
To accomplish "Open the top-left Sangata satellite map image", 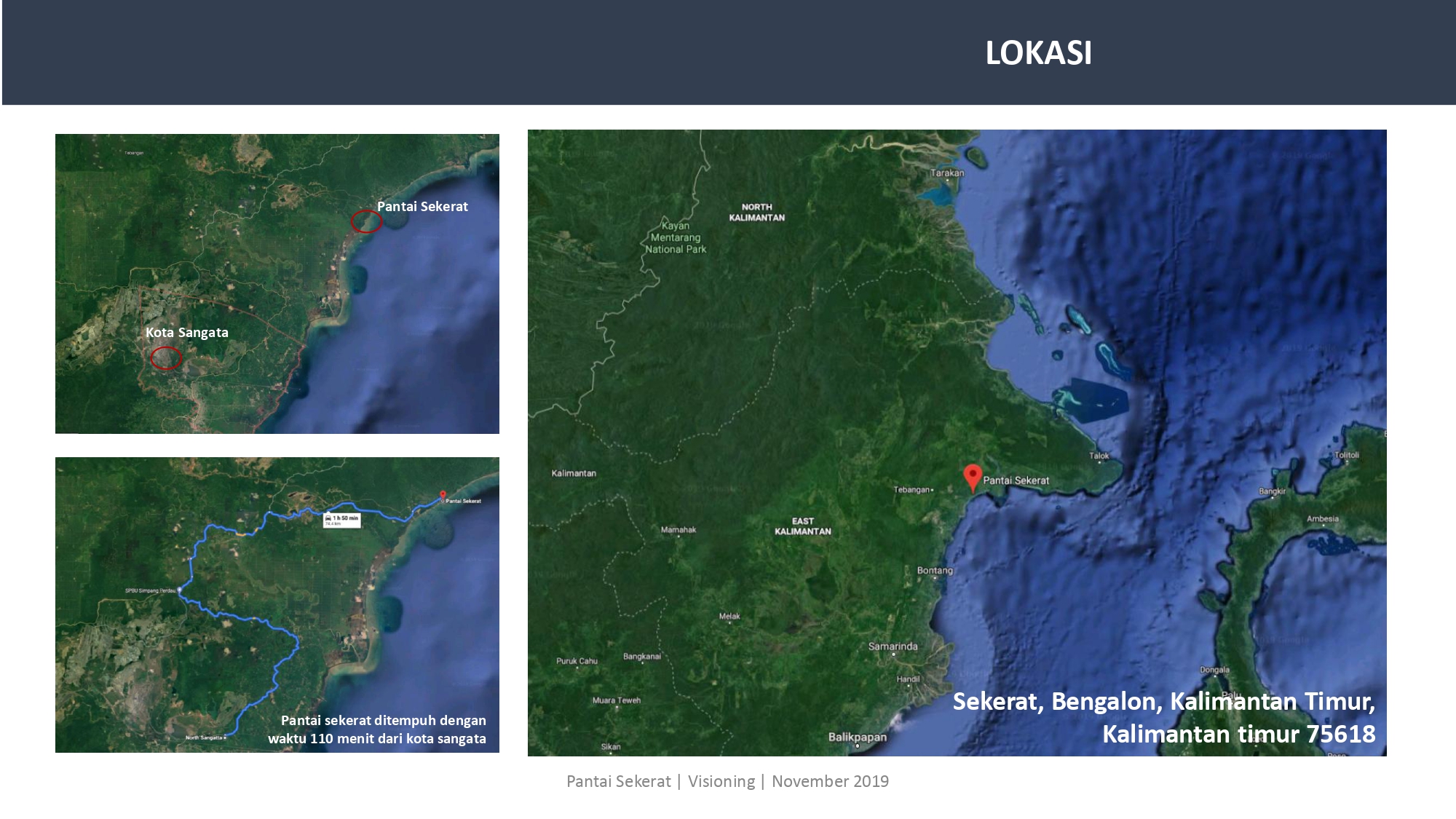I will (277, 284).
